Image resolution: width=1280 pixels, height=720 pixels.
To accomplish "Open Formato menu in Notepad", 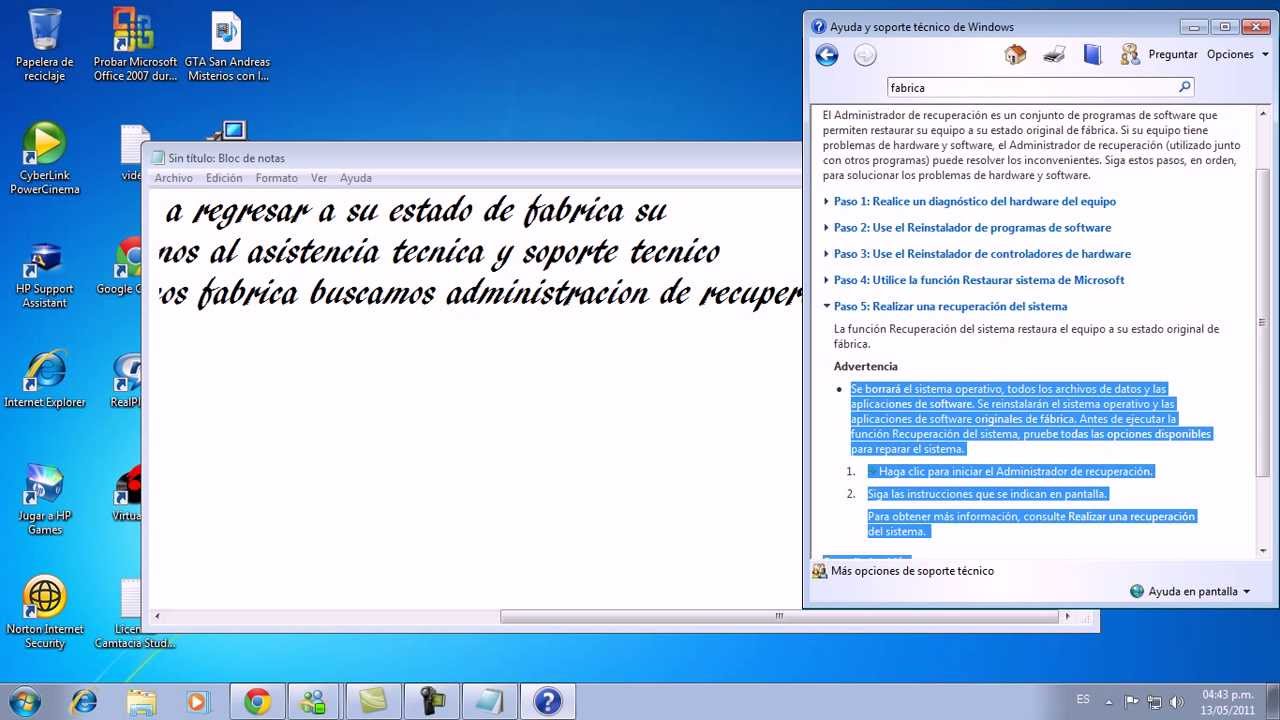I will (276, 178).
